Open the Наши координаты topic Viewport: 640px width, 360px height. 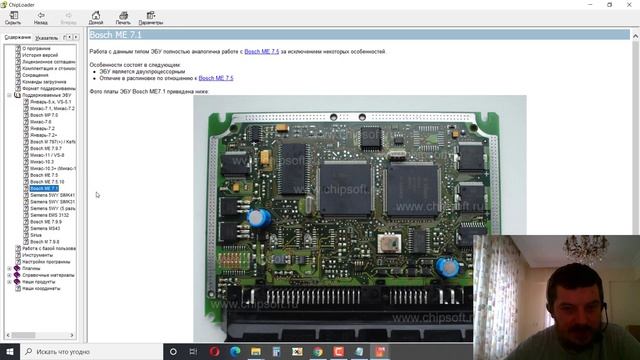(41, 289)
